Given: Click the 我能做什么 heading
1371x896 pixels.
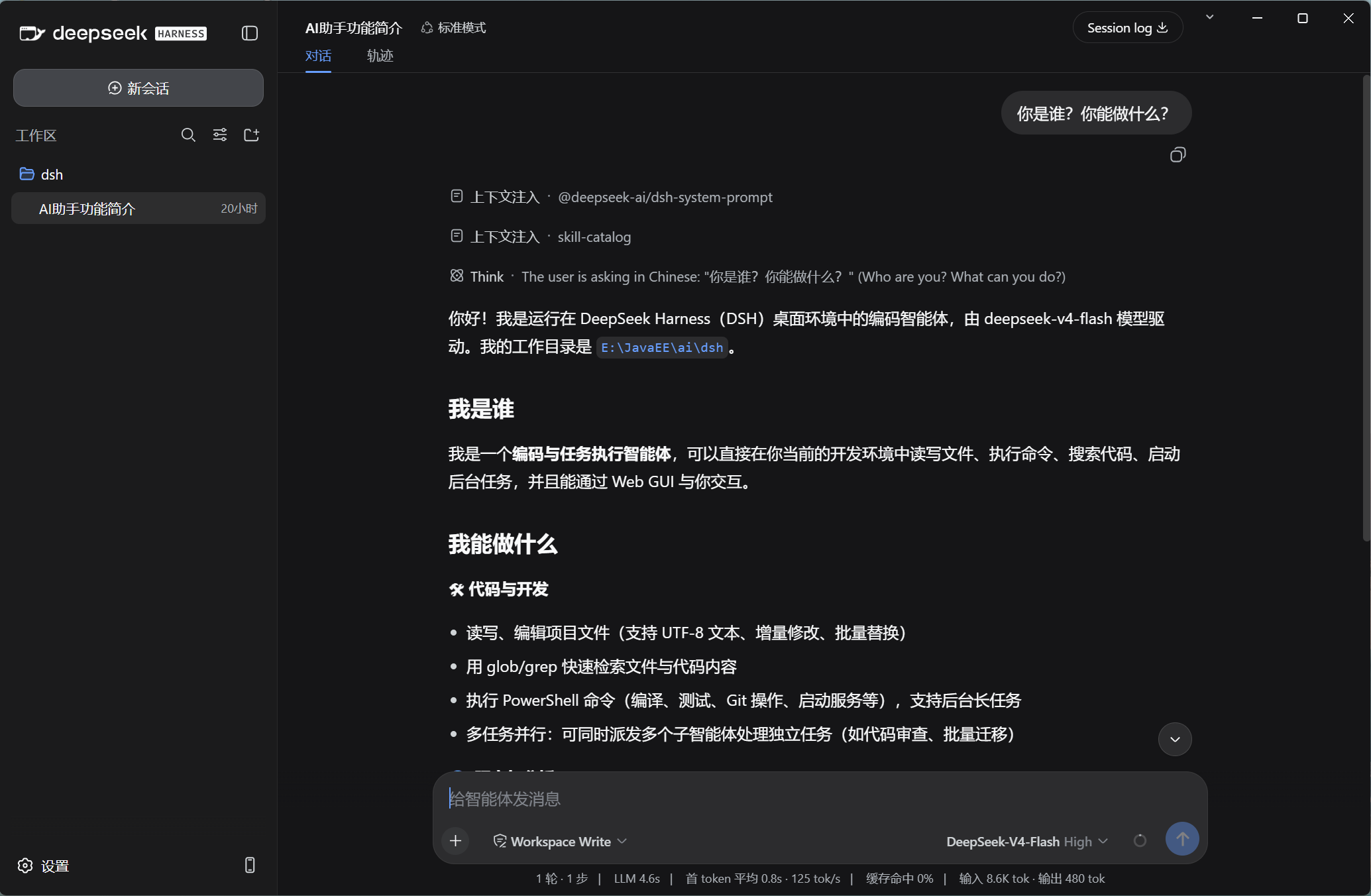Looking at the screenshot, I should tap(503, 544).
